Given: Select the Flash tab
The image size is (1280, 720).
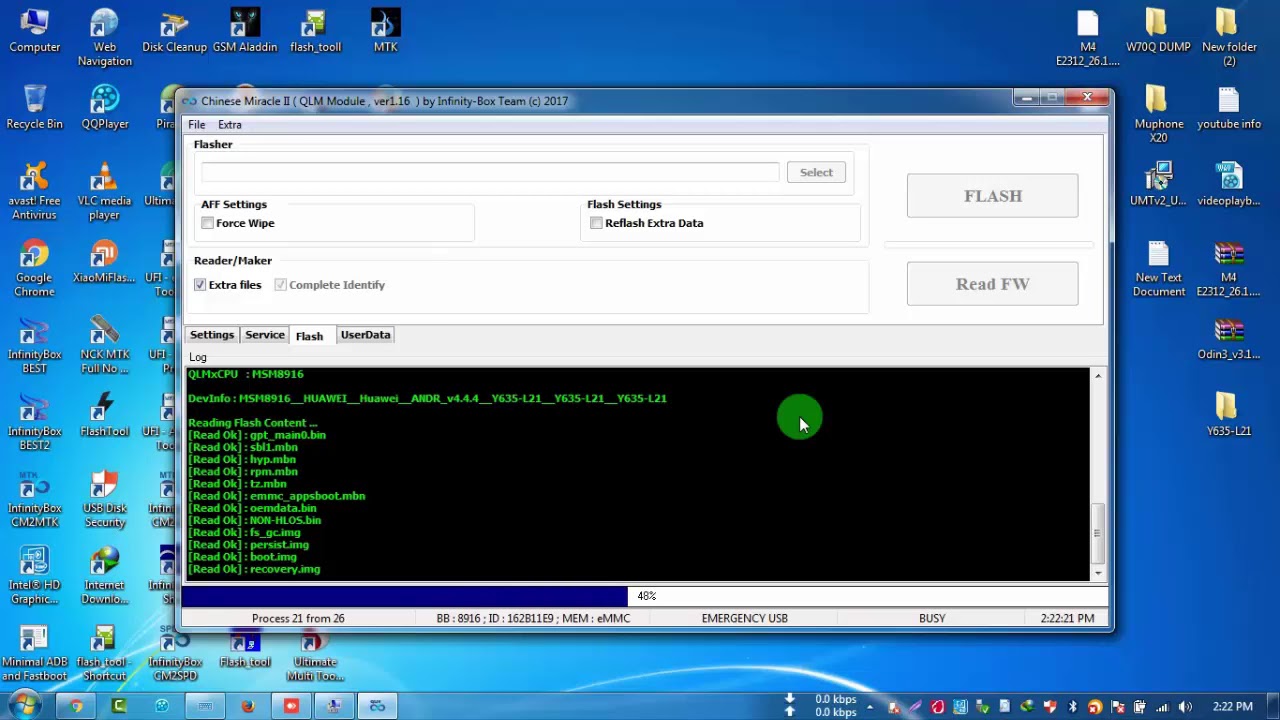Looking at the screenshot, I should (309, 336).
